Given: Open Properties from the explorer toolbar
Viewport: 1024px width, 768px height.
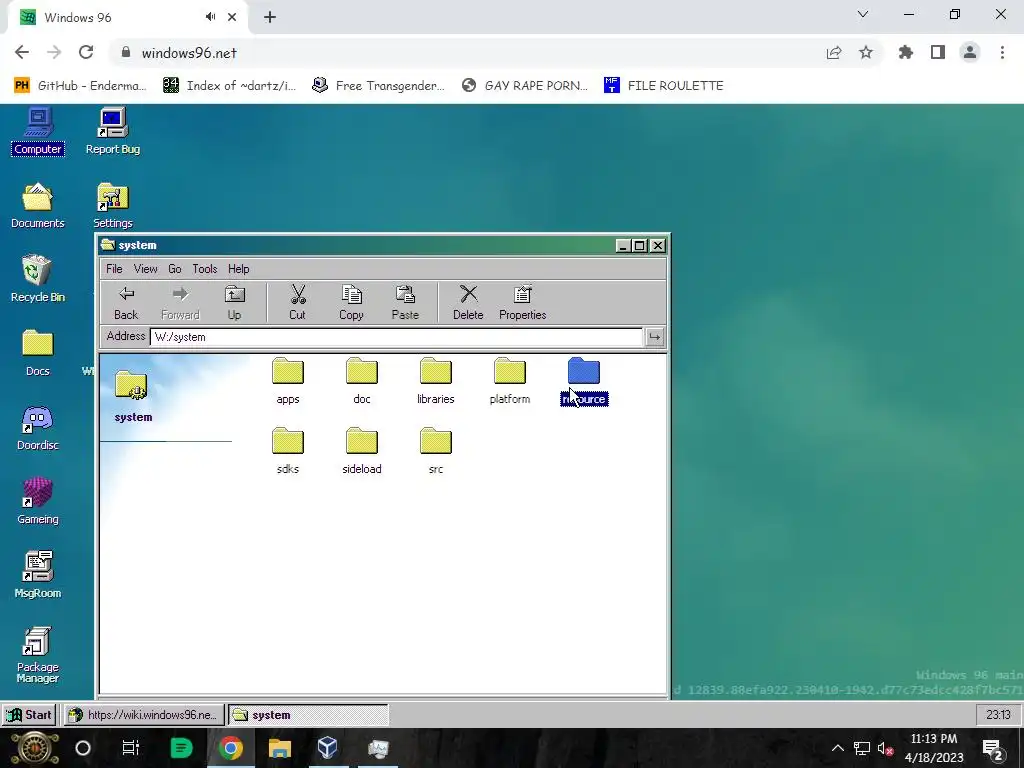Looking at the screenshot, I should tap(522, 303).
